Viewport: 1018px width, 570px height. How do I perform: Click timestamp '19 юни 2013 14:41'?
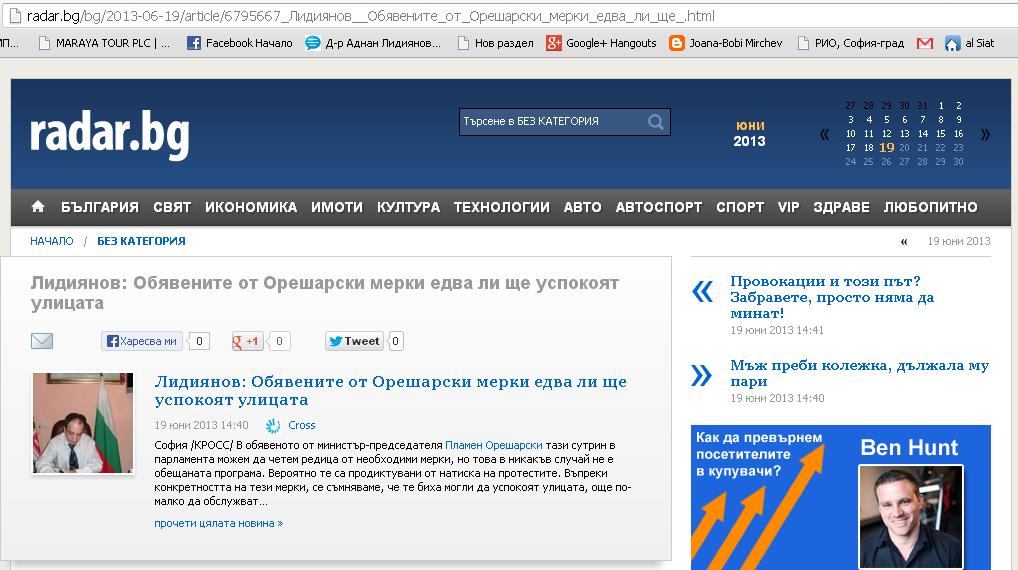776,330
